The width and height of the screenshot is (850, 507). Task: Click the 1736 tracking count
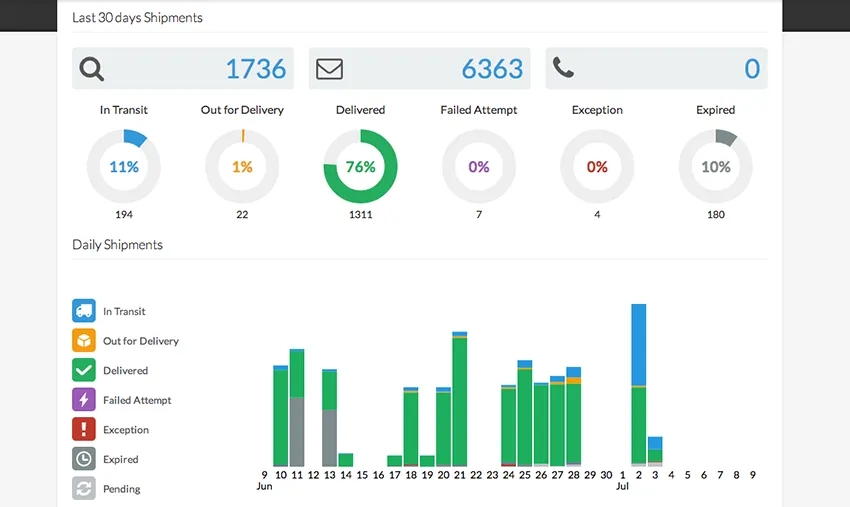256,69
